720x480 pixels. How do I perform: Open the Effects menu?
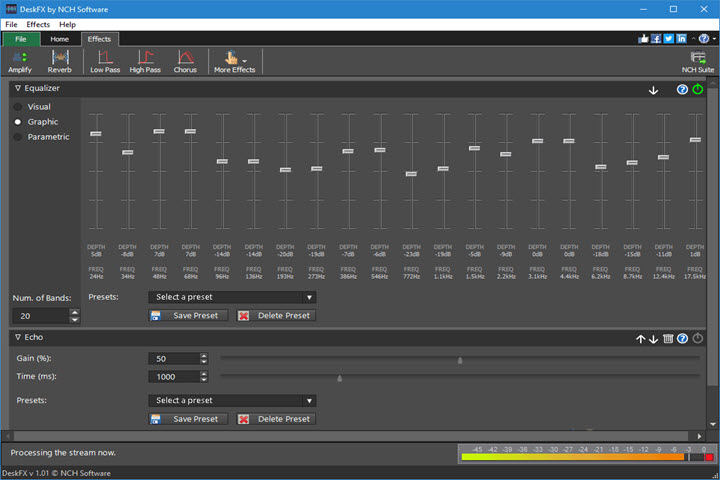[x=38, y=24]
